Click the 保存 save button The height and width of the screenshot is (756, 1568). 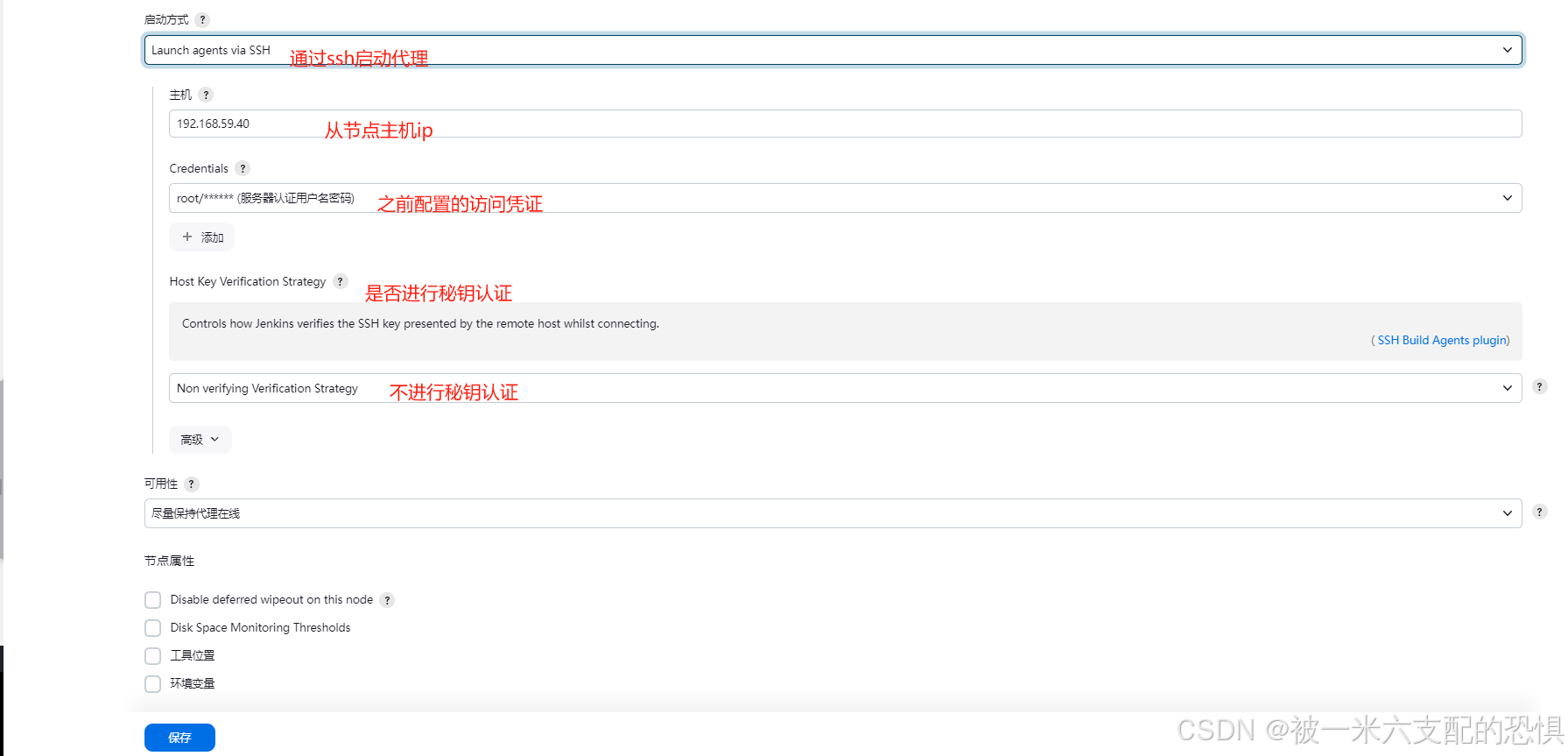(179, 738)
